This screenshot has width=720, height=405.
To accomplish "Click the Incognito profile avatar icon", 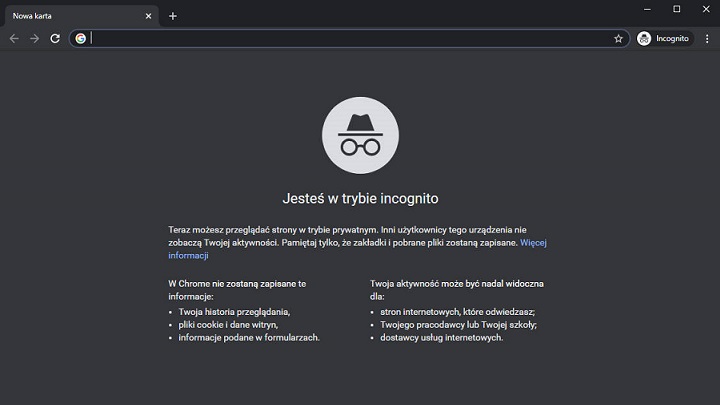I will [x=645, y=38].
